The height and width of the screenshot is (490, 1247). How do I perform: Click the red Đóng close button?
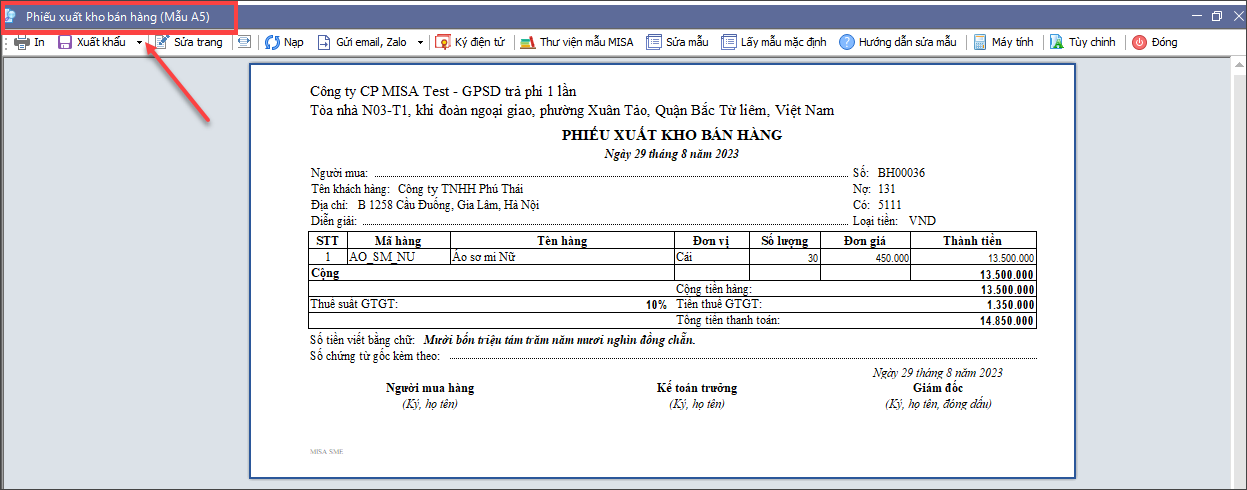click(1138, 43)
